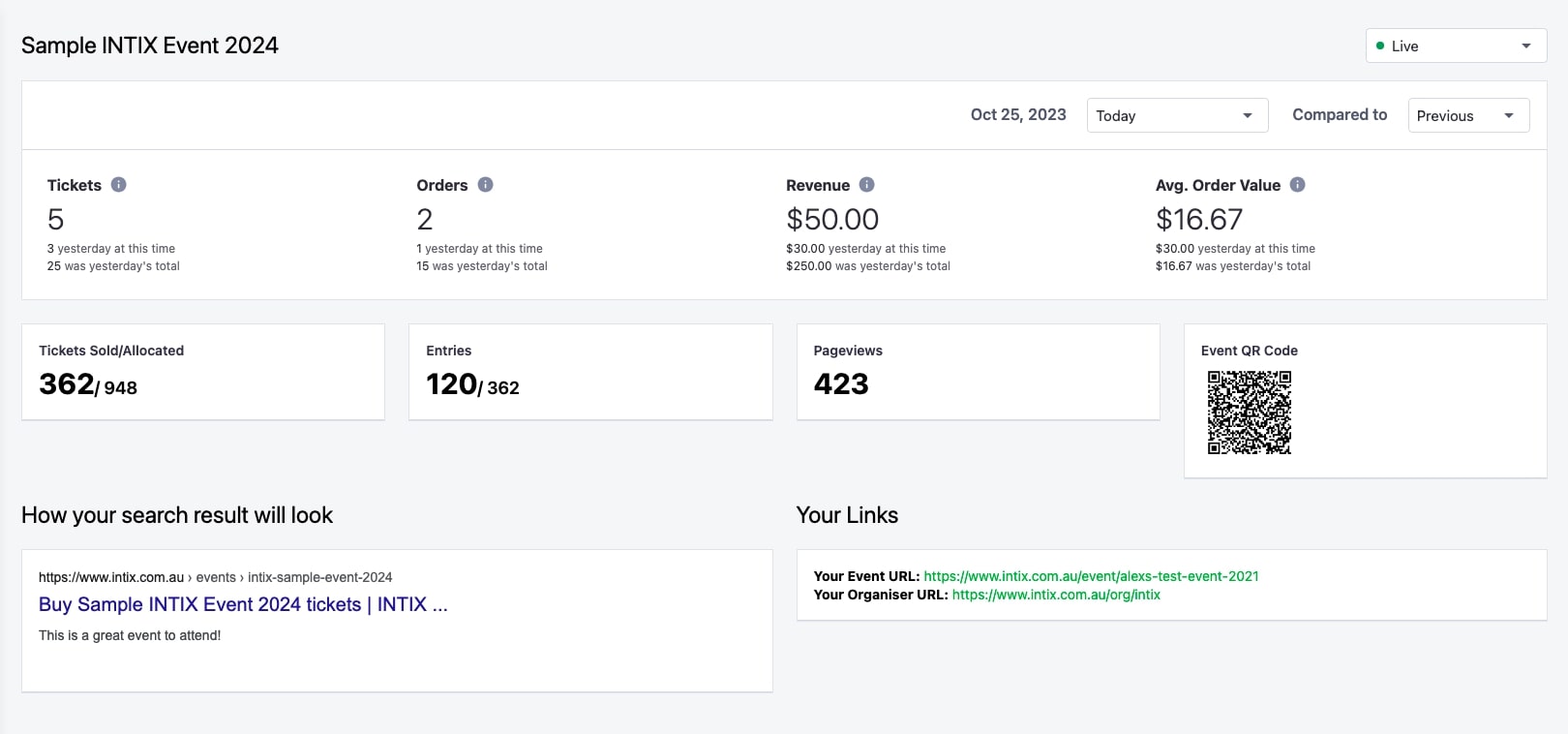This screenshot has height=734, width=1568.
Task: Click the search result description text
Action: 130,635
